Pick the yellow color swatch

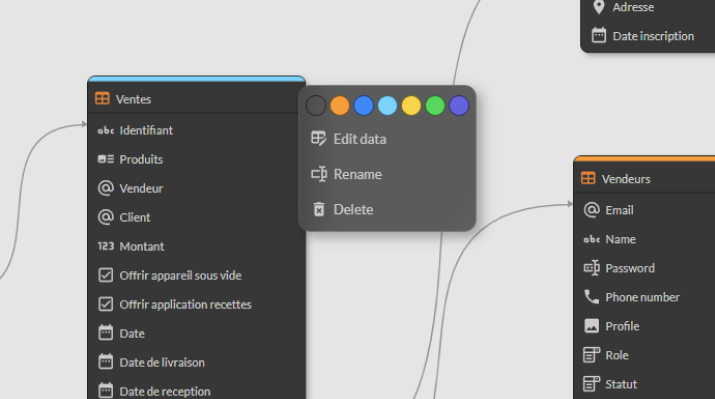(x=411, y=106)
